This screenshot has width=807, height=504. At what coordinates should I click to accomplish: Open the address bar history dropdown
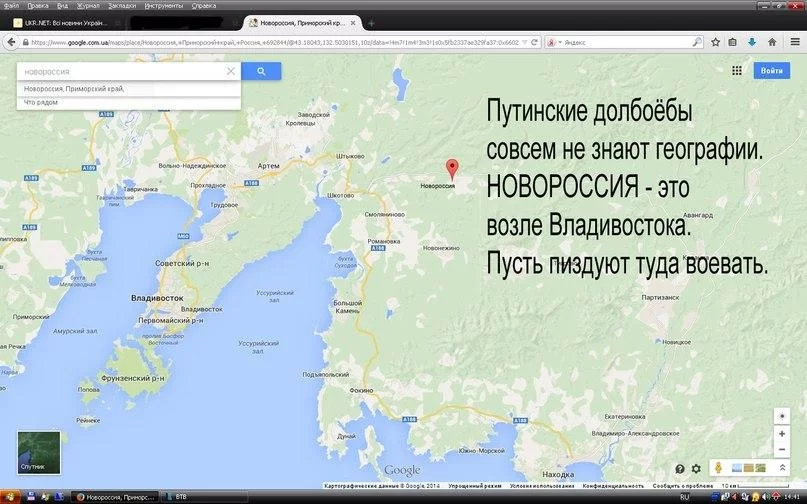pyautogui.click(x=524, y=42)
